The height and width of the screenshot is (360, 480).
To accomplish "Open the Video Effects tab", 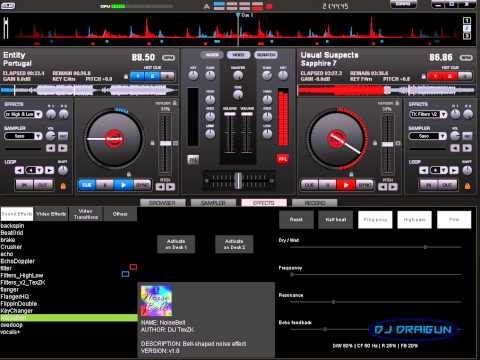I will point(51,214).
